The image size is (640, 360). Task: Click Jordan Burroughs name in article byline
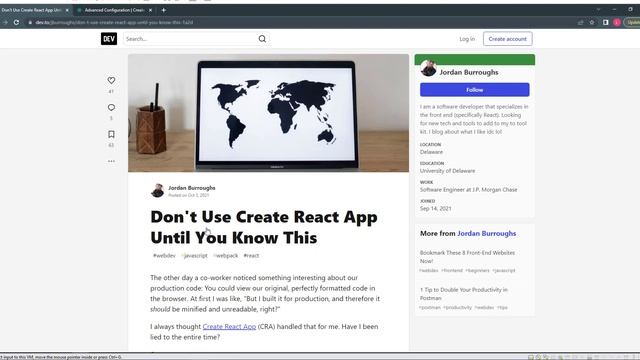click(191, 188)
